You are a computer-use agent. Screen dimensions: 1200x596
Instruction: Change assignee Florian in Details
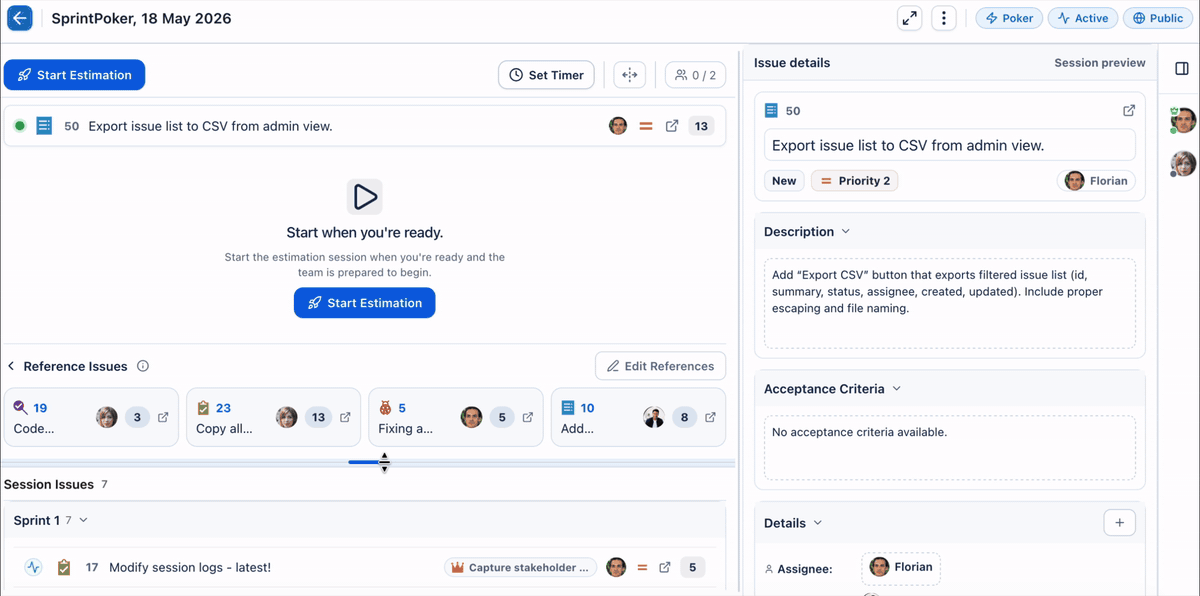(901, 567)
